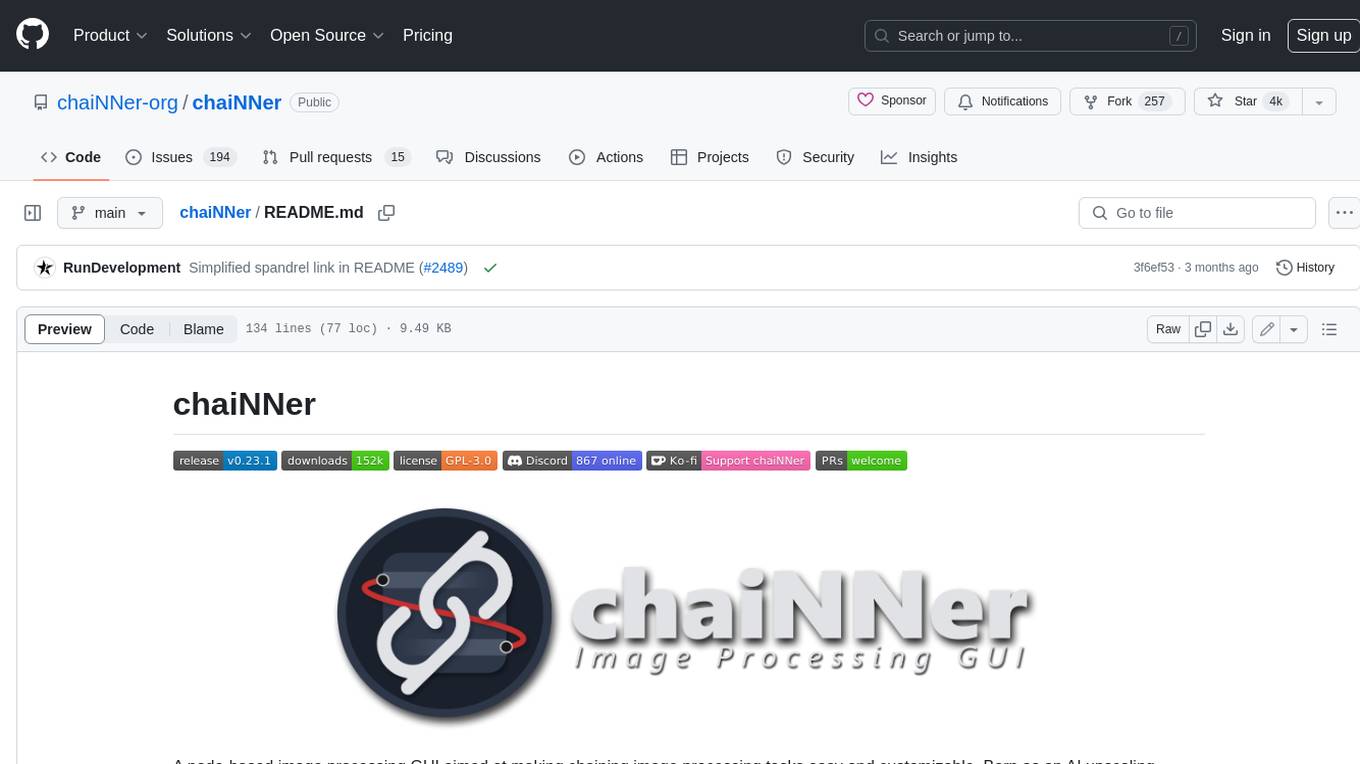Open the Discord 867 online badge
The width and height of the screenshot is (1360, 764).
572,461
